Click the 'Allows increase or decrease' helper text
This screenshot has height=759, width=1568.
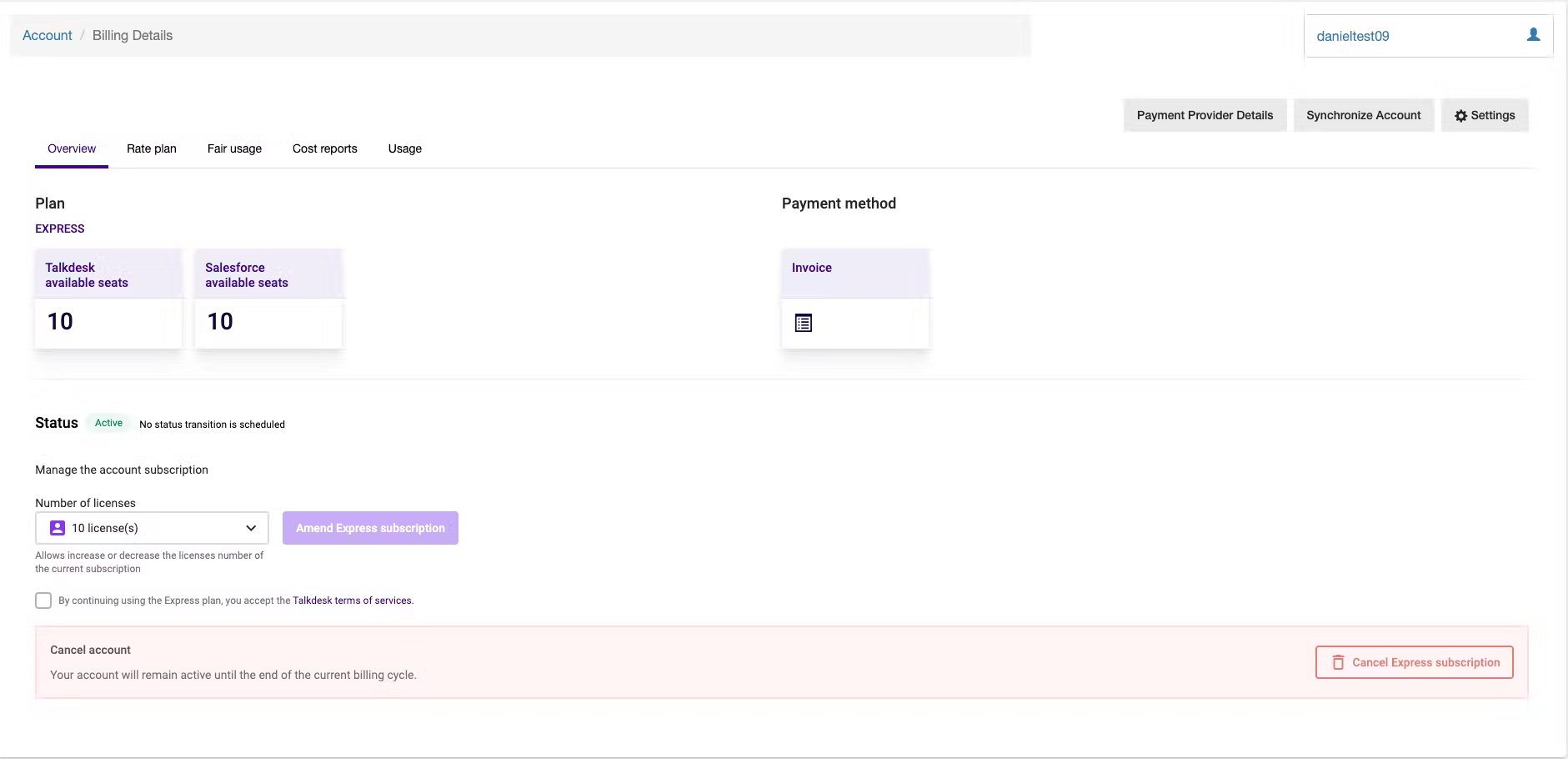[149, 562]
